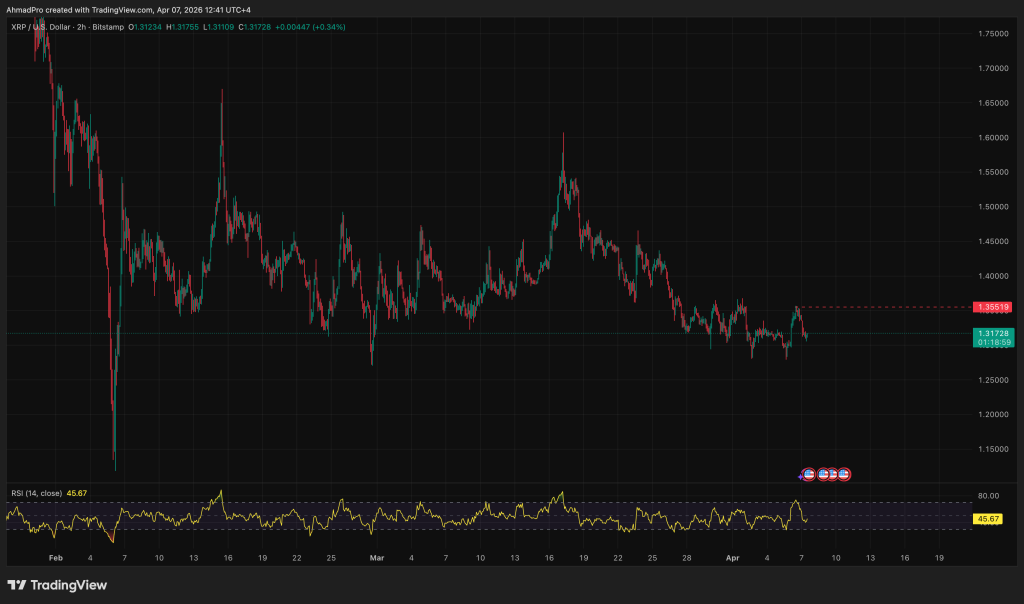Click the RSI (14, close) indicator legend
1024x604 pixels.
(36, 493)
